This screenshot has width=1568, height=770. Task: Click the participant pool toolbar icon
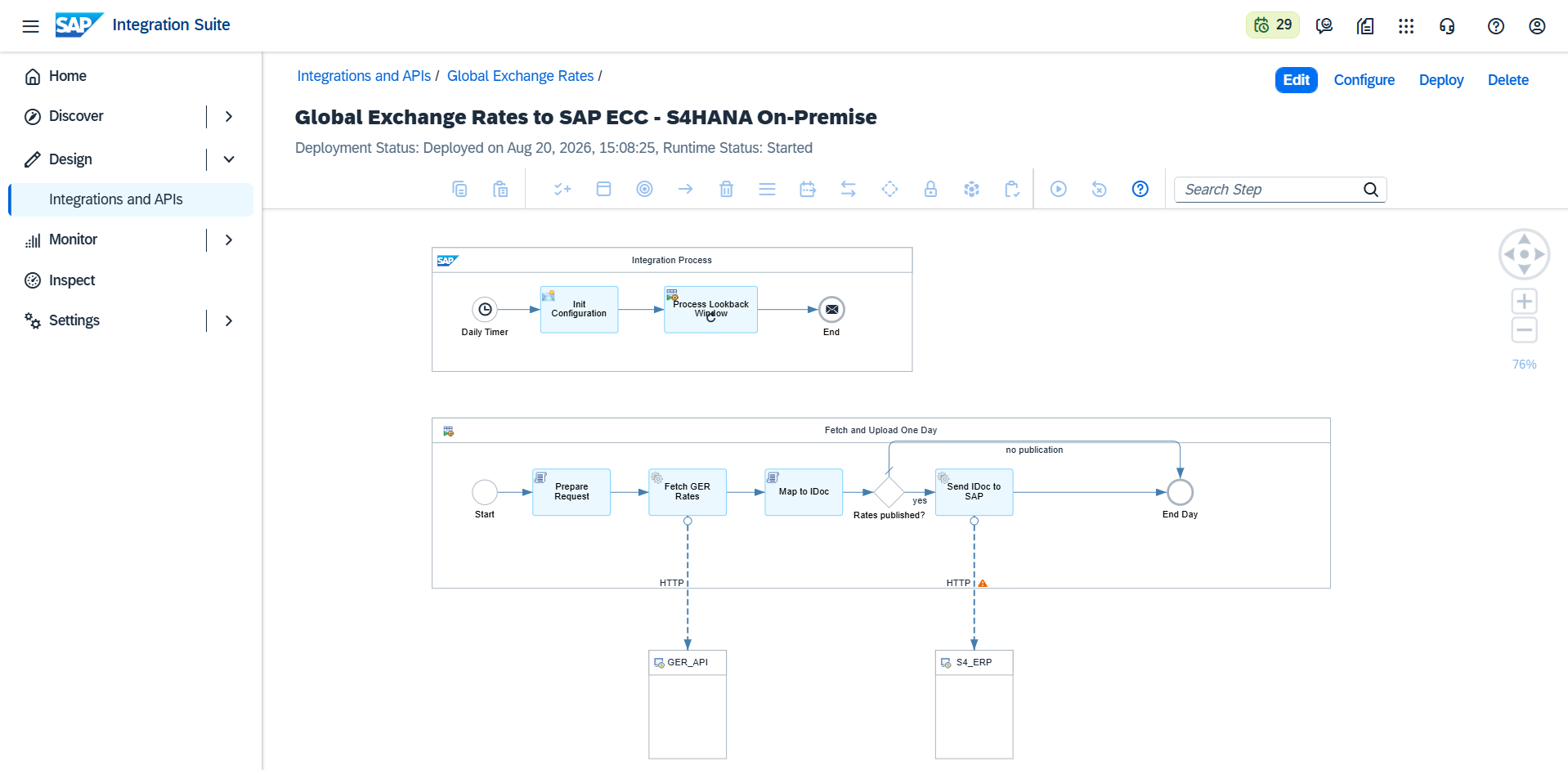(x=603, y=189)
